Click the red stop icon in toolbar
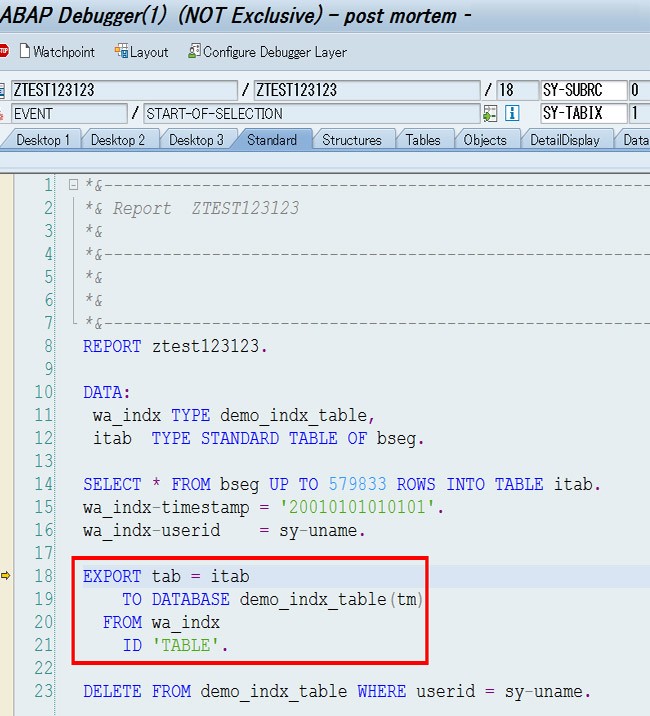650x716 pixels. point(4,51)
